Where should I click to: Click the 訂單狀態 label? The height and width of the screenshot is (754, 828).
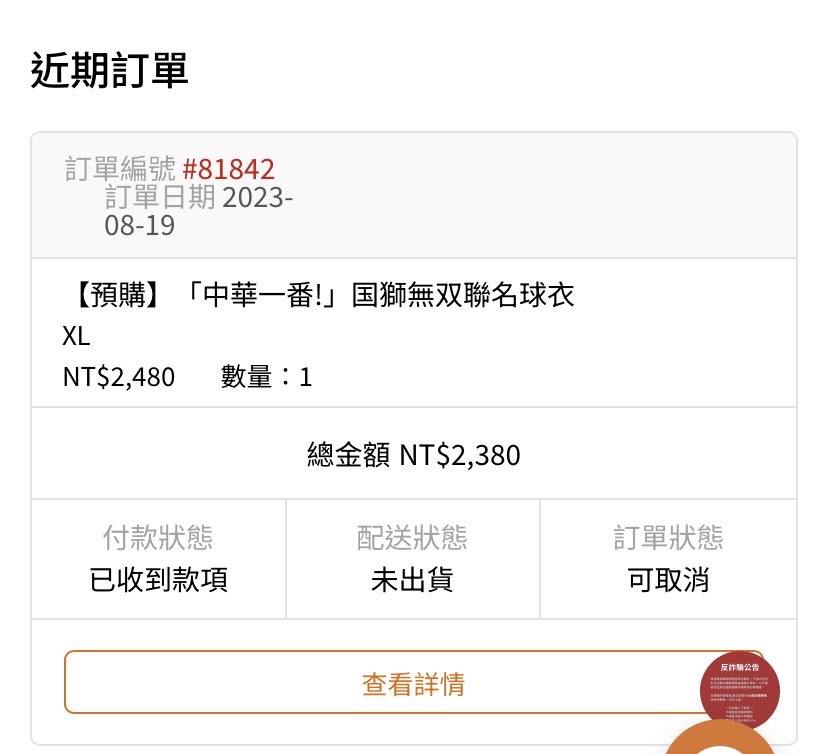(x=668, y=538)
